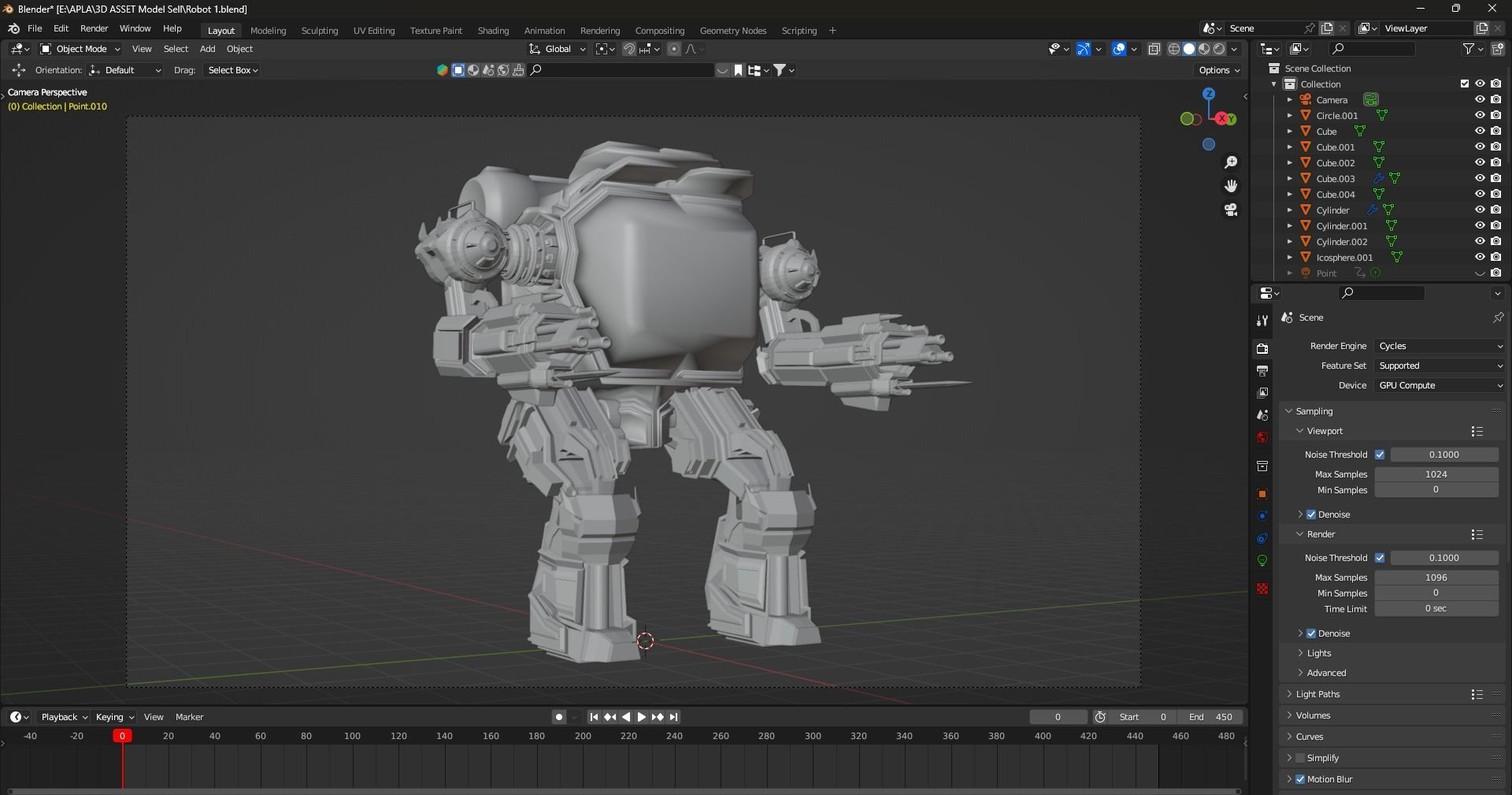1512x795 pixels.
Task: Open the Object Data light bulb tab
Action: pos(1262,560)
